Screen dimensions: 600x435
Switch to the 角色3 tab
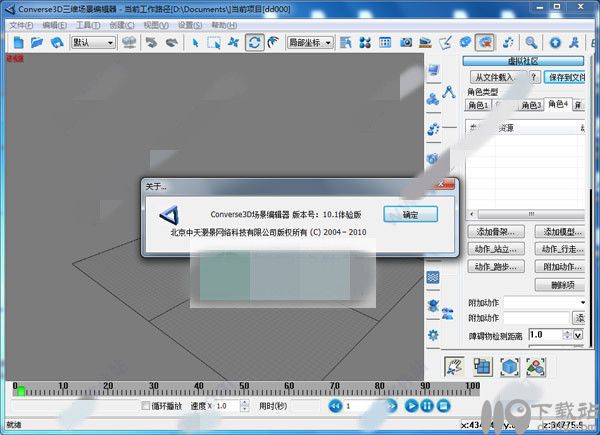[x=531, y=105]
